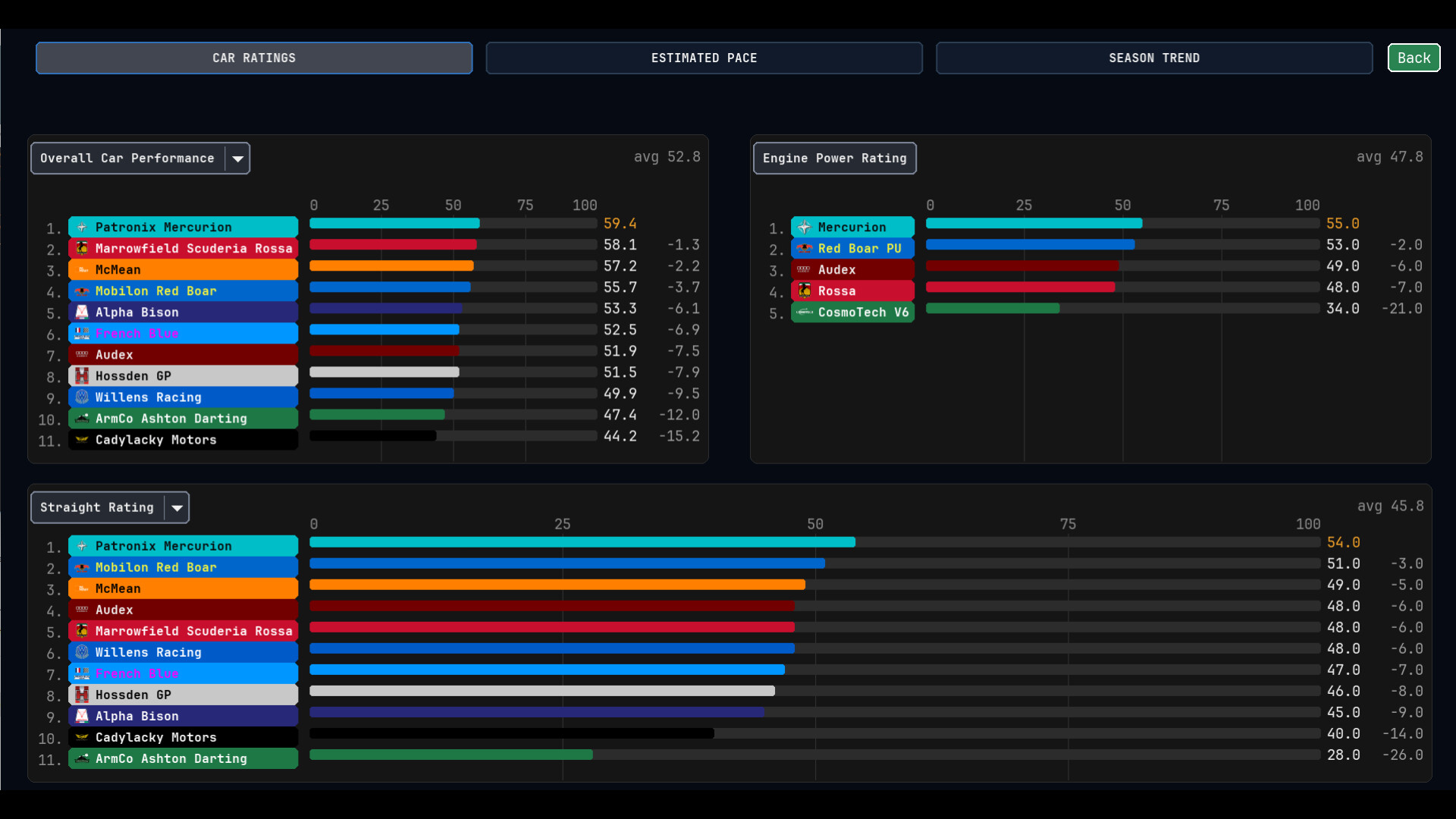Open the Season Trend tab
Screen dimensions: 1456x819
[x=1154, y=58]
